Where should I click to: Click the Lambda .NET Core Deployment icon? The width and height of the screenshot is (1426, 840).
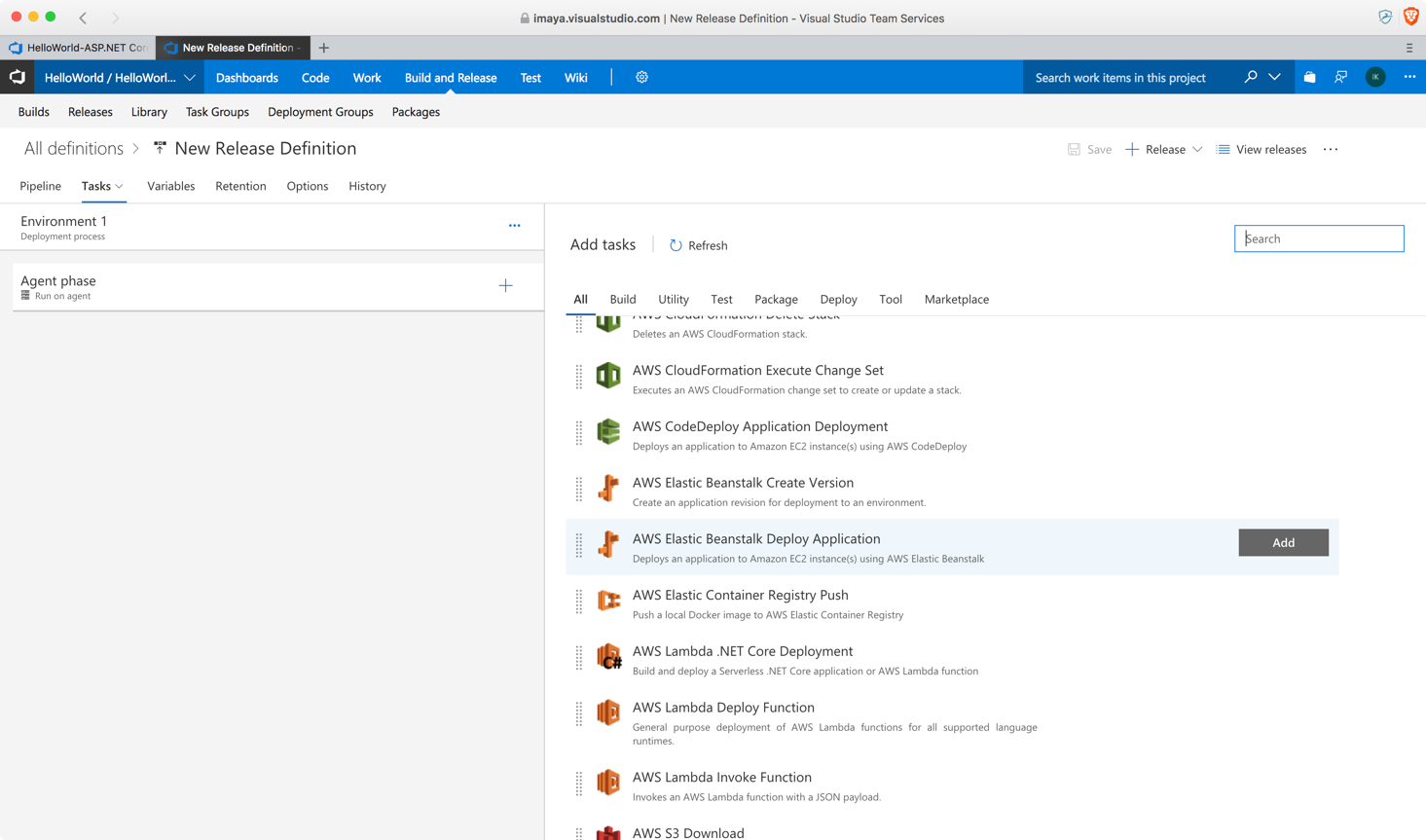click(x=609, y=657)
